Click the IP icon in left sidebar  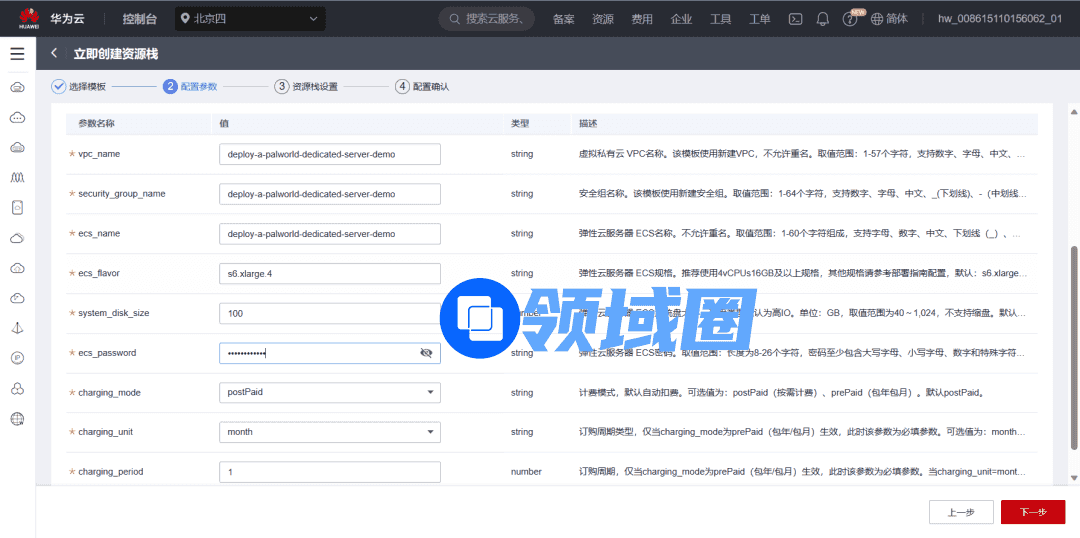pyautogui.click(x=17, y=358)
